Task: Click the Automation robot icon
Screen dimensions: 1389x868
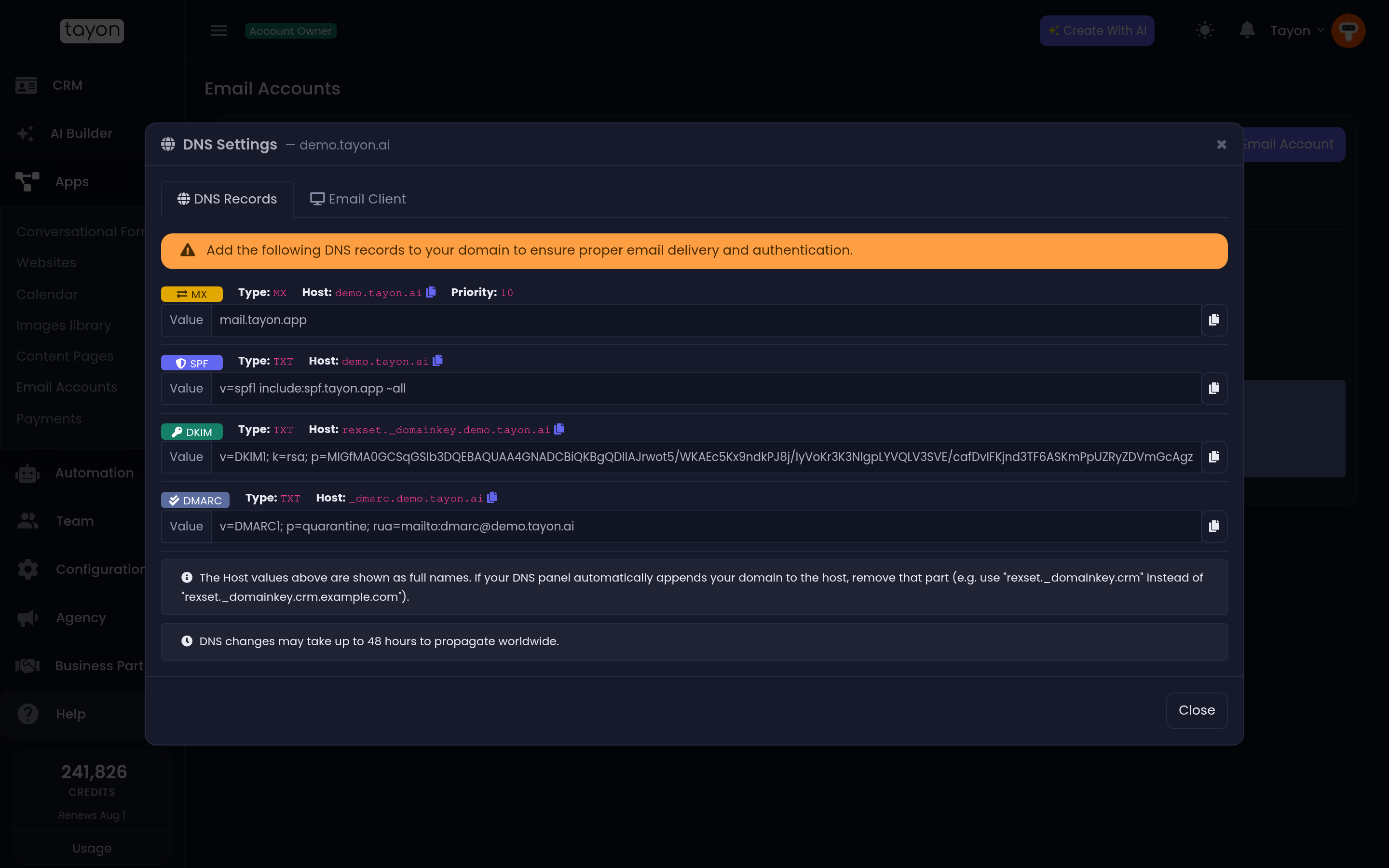Action: point(27,473)
